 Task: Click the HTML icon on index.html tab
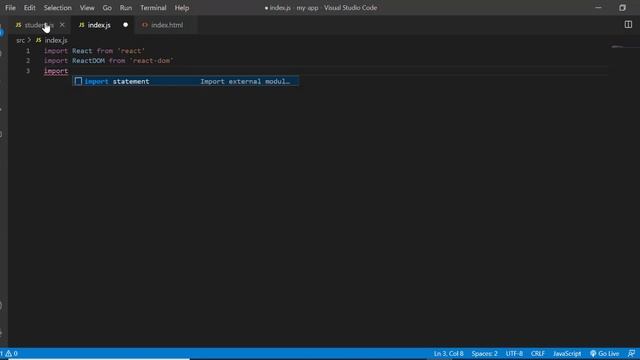pos(144,25)
